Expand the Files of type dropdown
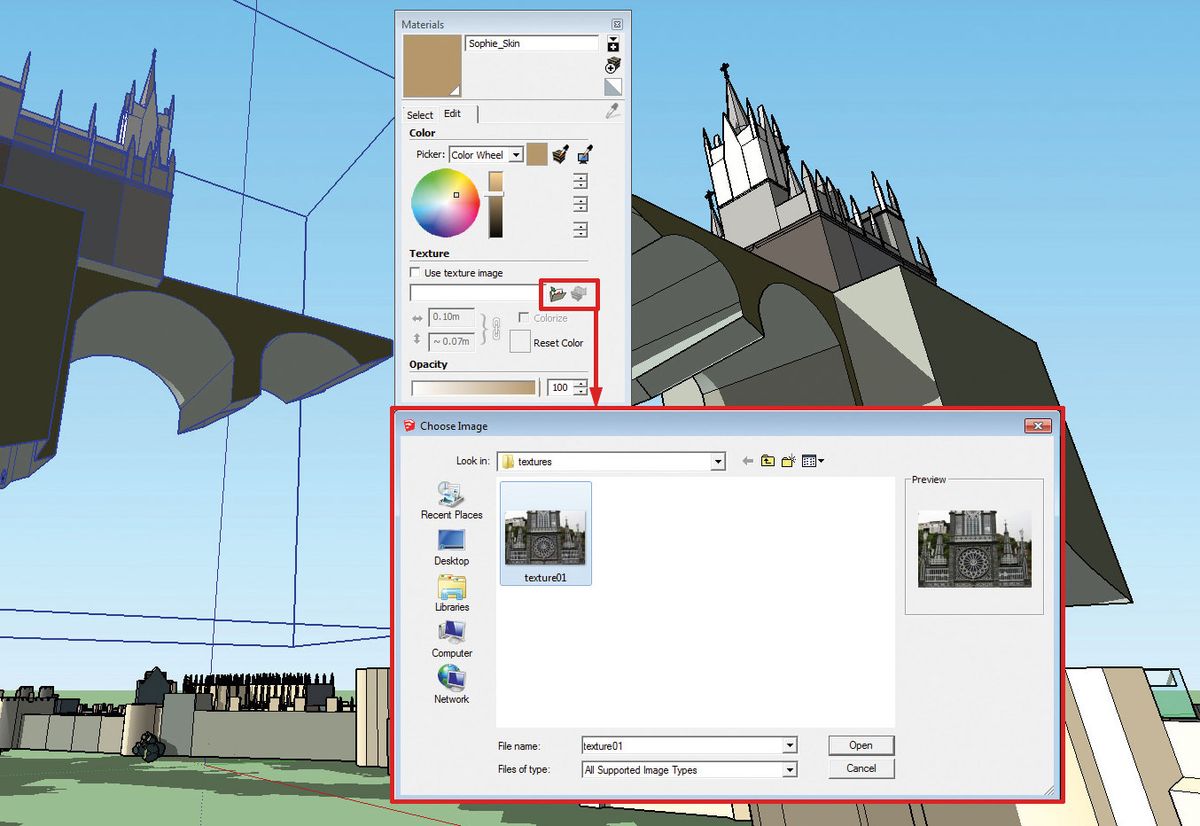The height and width of the screenshot is (826, 1200). point(790,770)
